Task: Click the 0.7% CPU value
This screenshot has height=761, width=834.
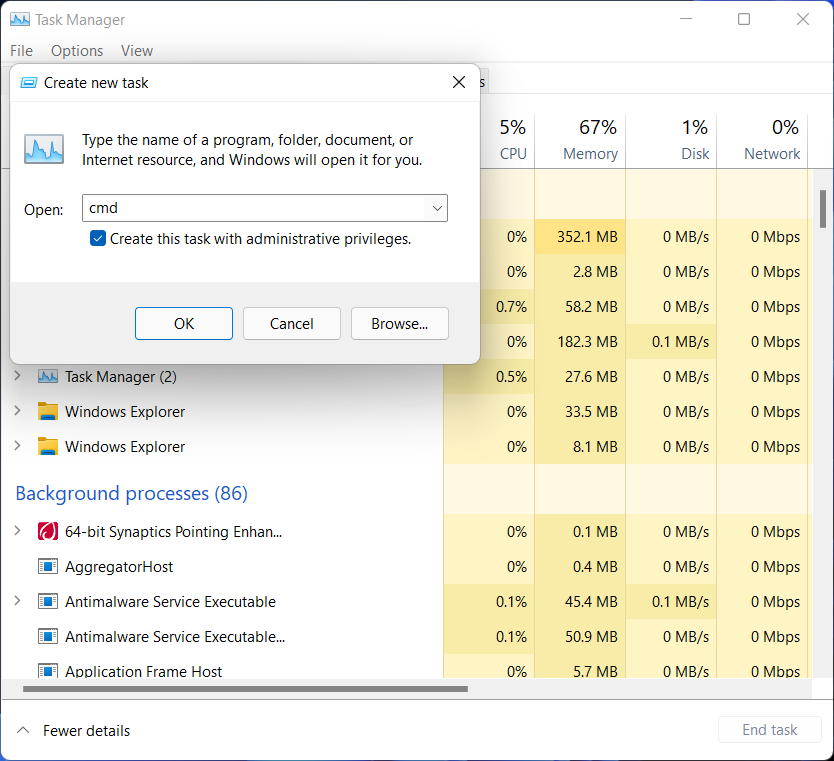Action: pyautogui.click(x=511, y=307)
